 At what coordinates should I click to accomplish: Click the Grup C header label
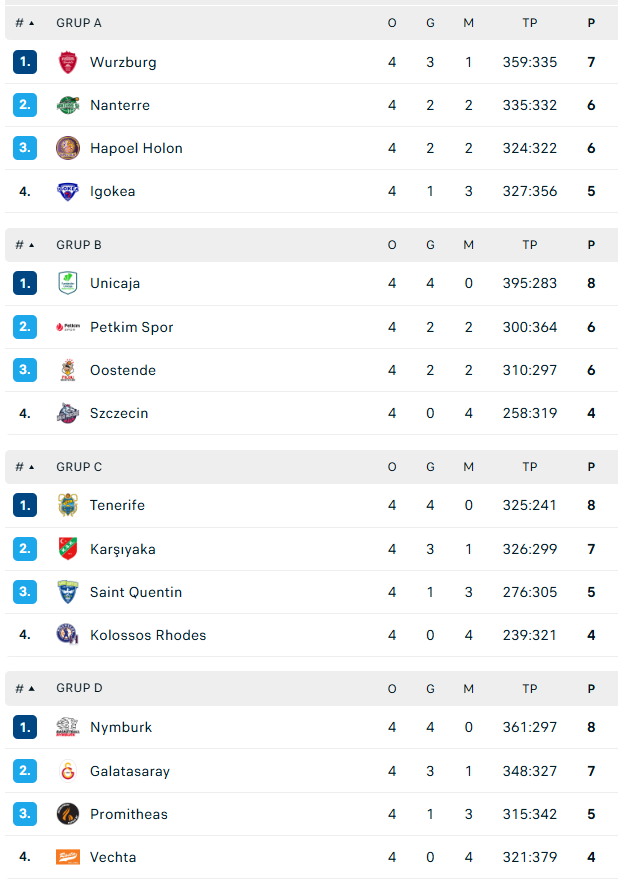pos(79,467)
